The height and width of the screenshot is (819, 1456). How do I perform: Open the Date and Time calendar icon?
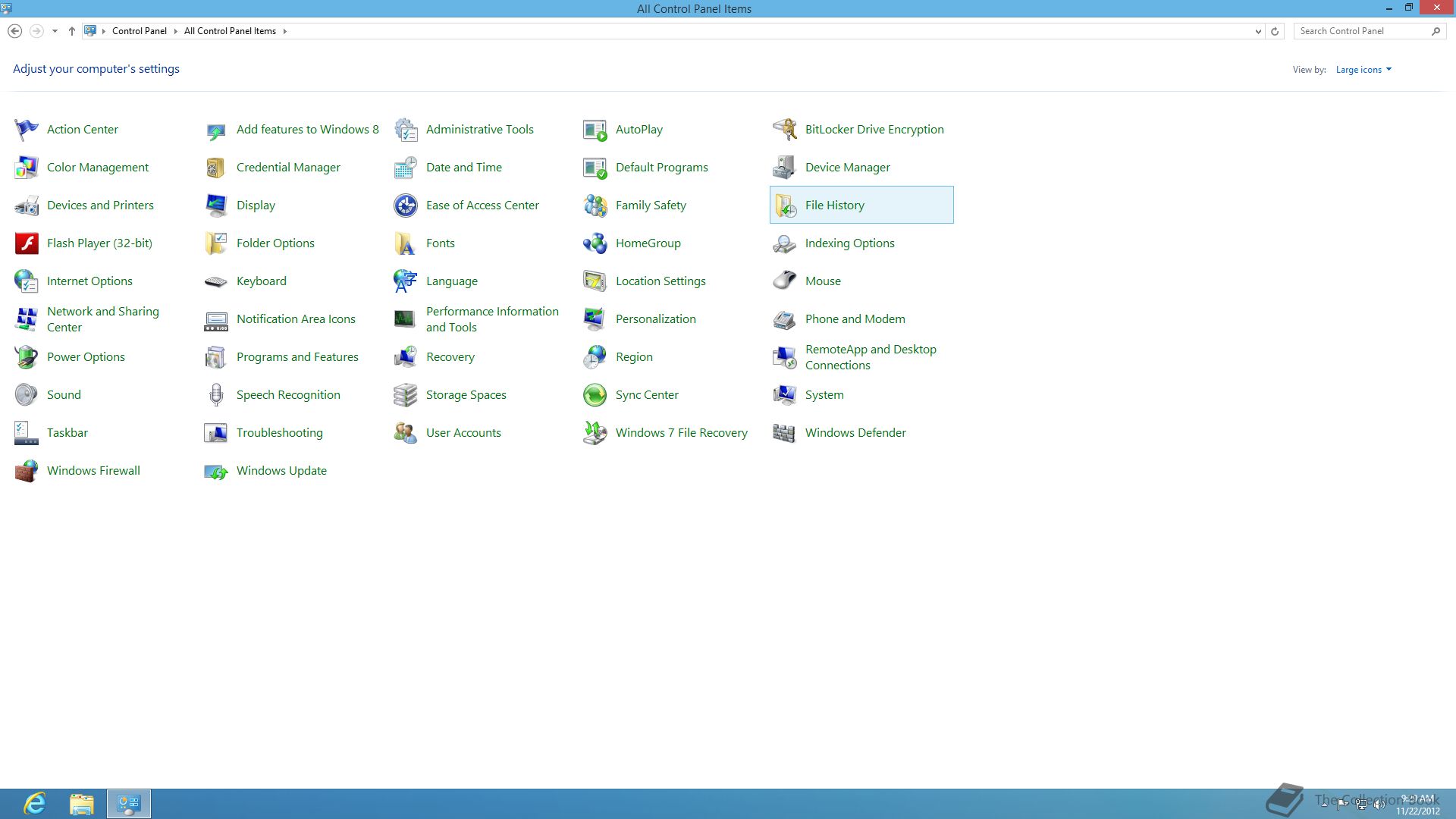coord(406,168)
